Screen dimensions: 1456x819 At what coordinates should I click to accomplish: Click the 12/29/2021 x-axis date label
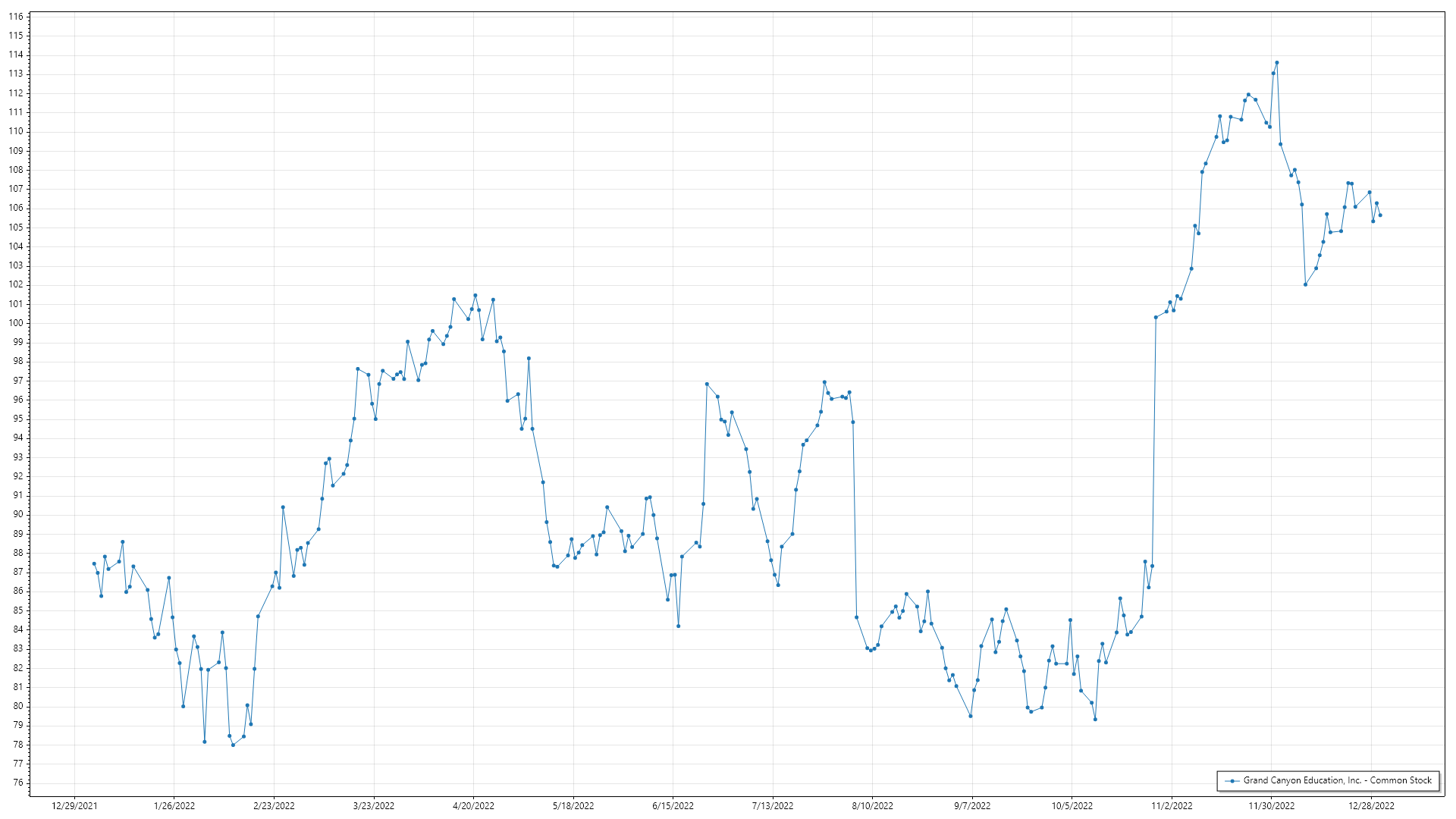(x=74, y=806)
